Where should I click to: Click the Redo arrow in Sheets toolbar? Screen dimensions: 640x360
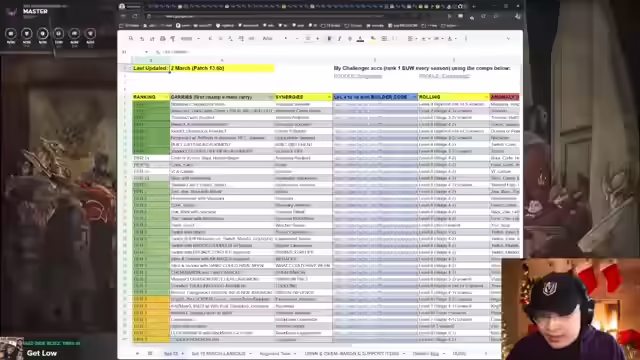coord(152,39)
